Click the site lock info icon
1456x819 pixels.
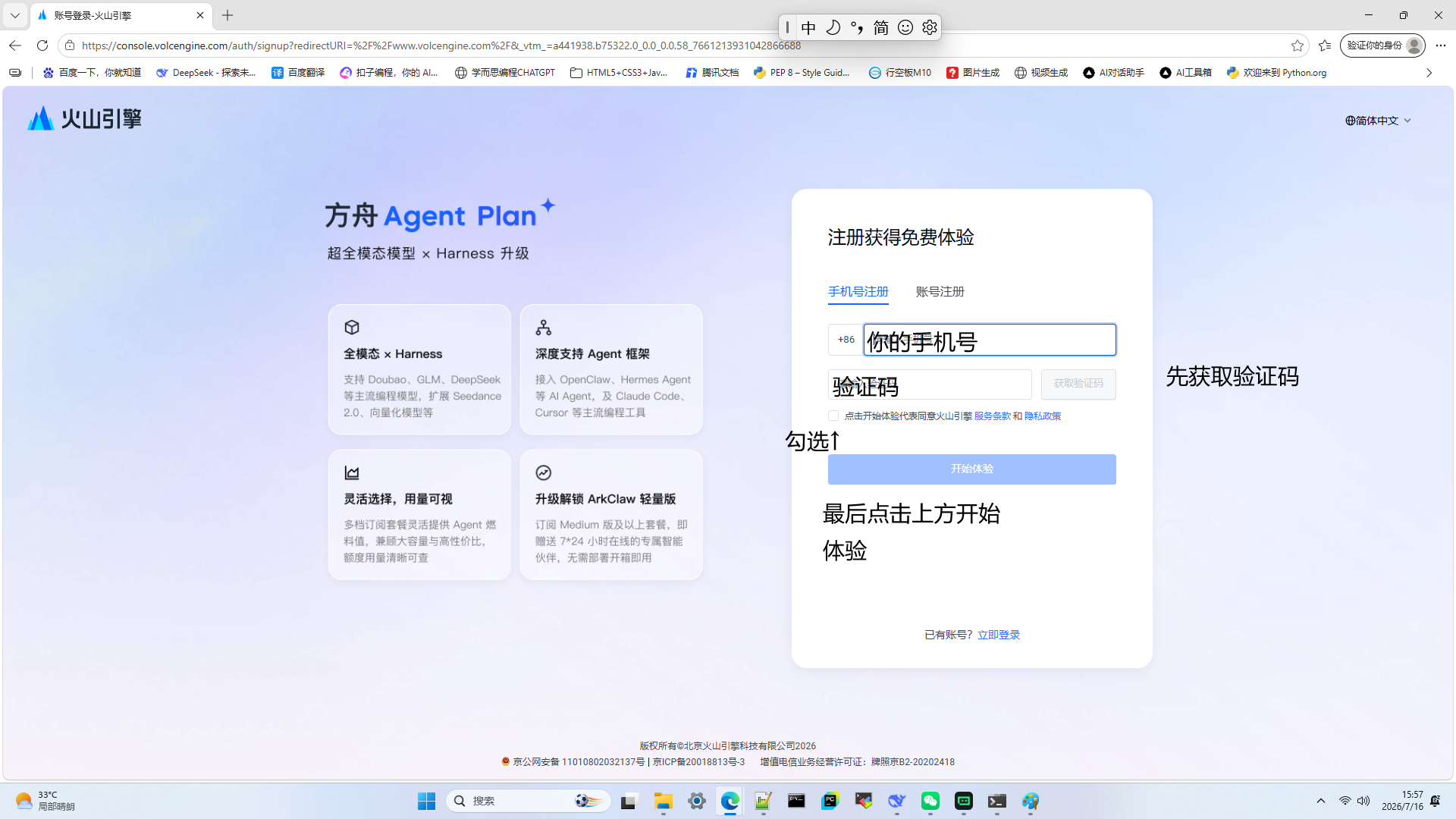[x=70, y=45]
